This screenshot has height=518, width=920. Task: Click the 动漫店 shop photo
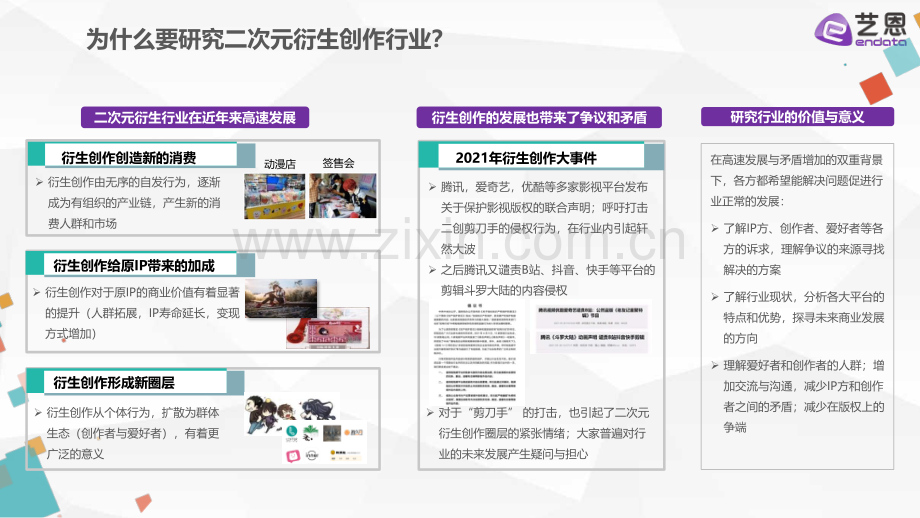pos(275,196)
